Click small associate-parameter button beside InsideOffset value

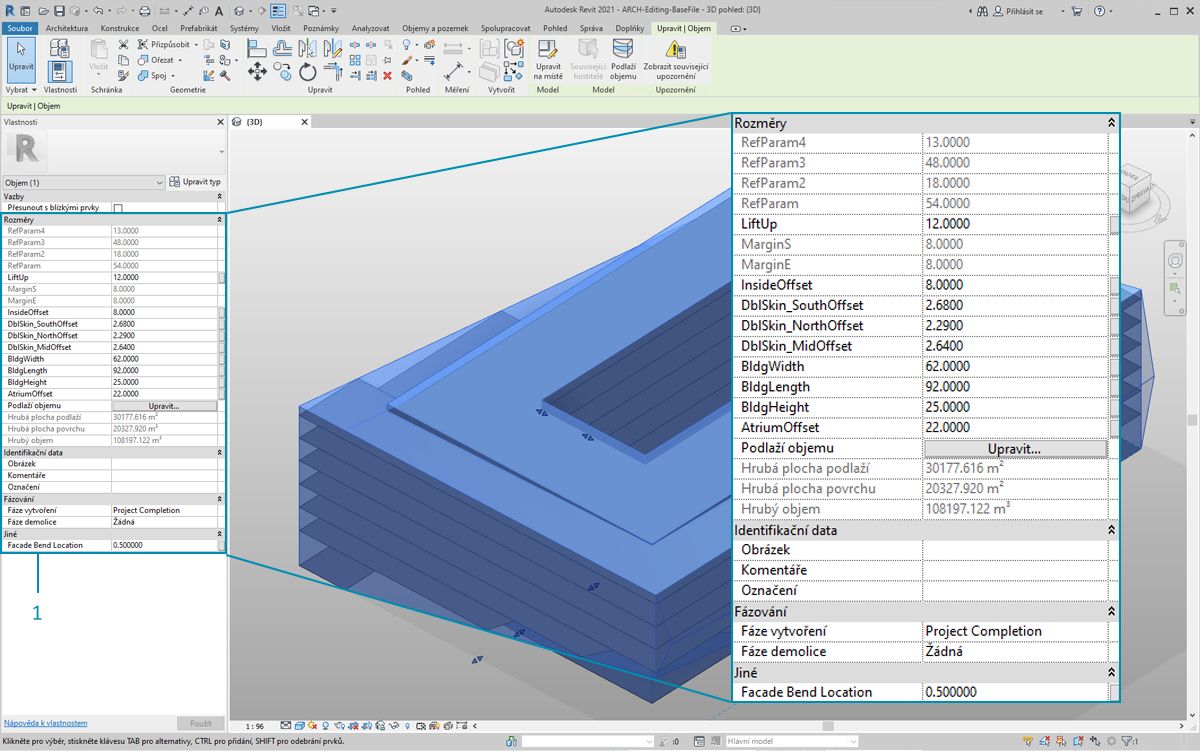[x=222, y=312]
